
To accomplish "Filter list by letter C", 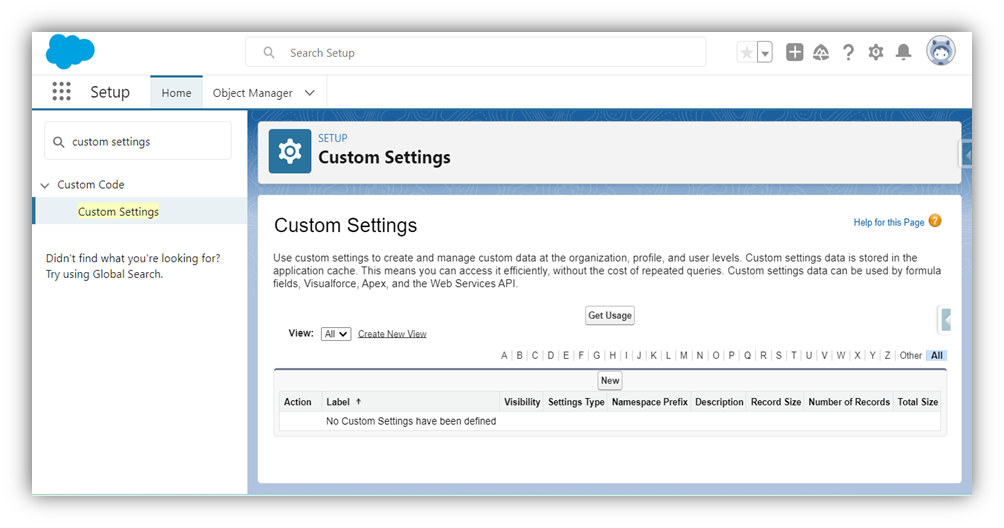I will pyautogui.click(x=535, y=355).
